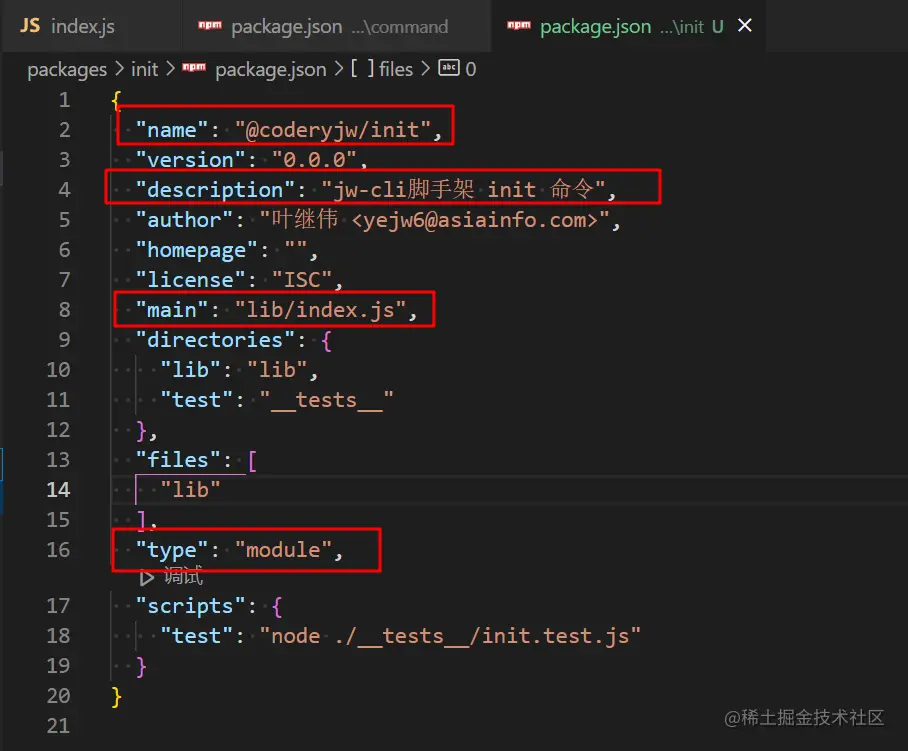Click the "0.0.0" version value

pyautogui.click(x=314, y=160)
